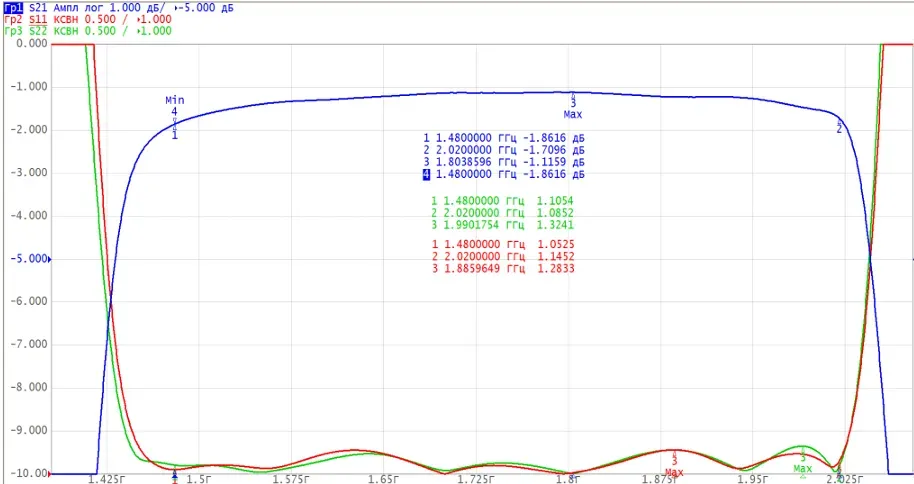Click the 0.000 label at the top of the vertical axis
914x484 pixels.
(x=31, y=44)
